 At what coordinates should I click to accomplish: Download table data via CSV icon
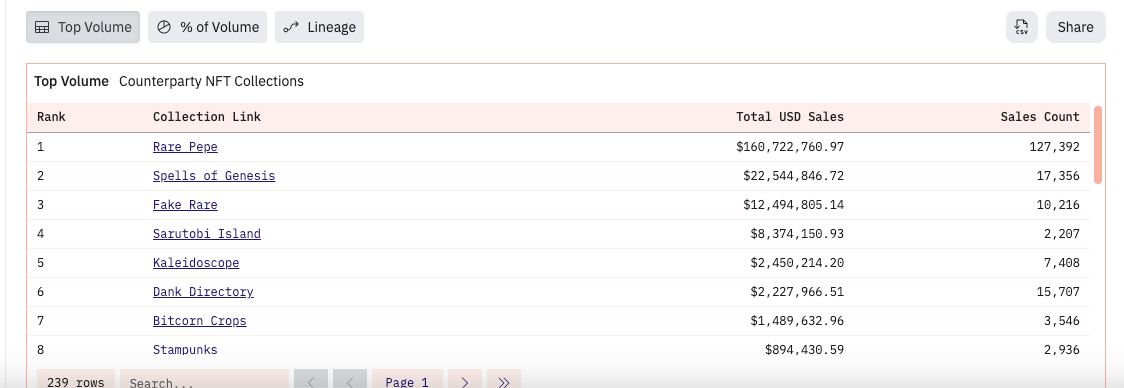(1021, 27)
